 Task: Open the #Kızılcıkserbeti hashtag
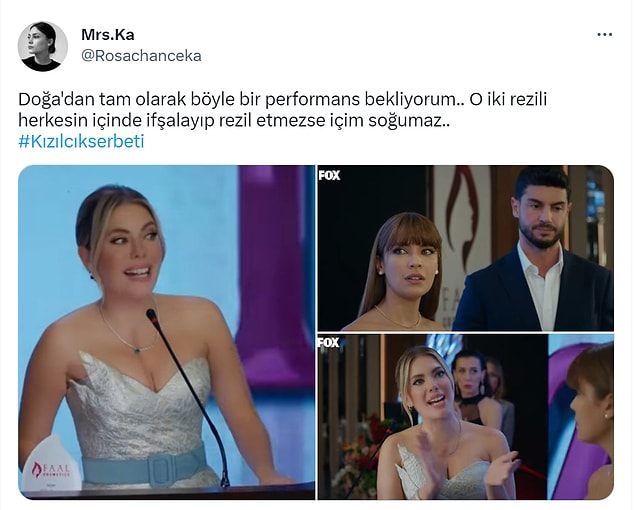81,141
